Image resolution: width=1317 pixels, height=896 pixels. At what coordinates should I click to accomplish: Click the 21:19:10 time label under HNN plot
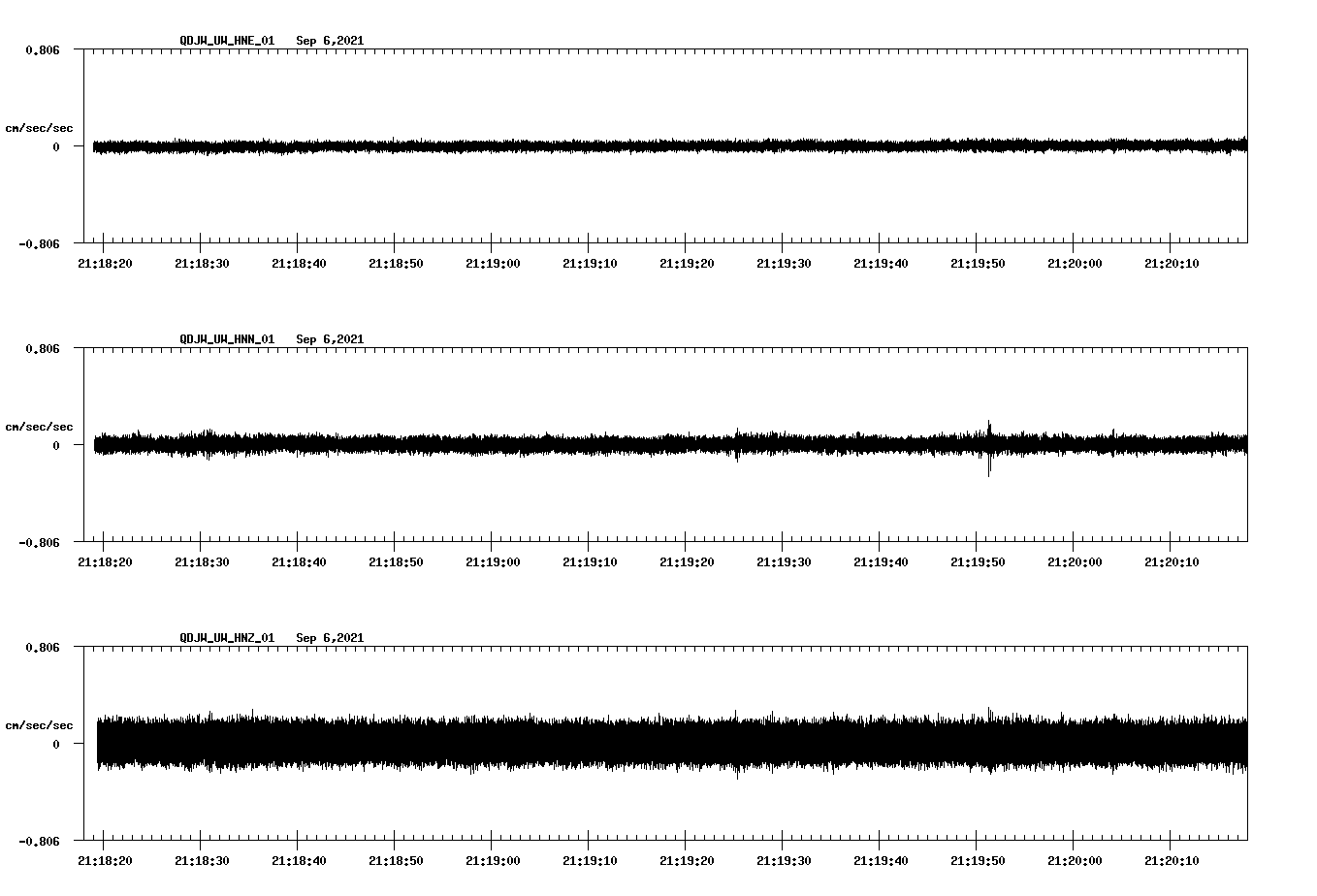point(590,562)
